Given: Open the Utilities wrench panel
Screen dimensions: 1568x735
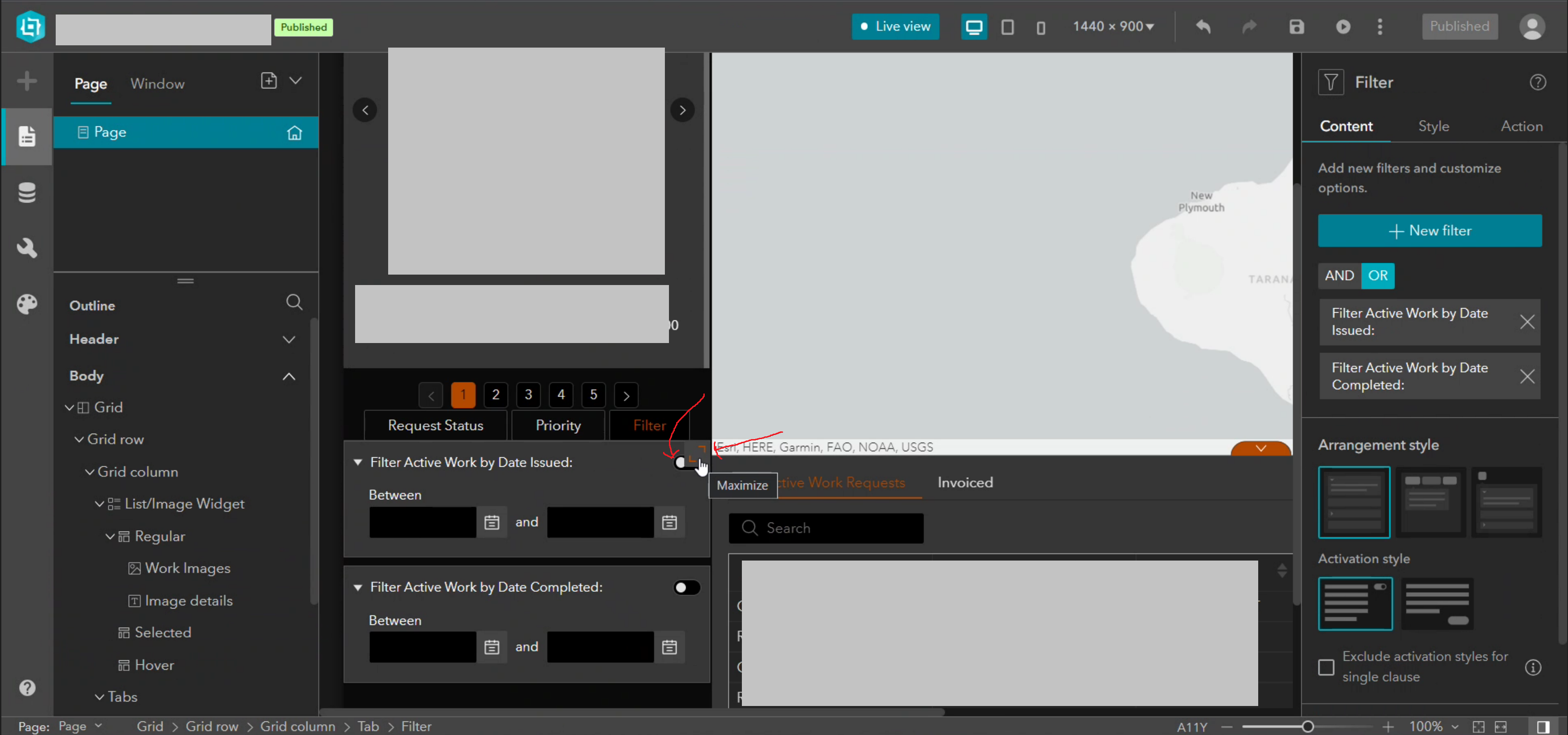Looking at the screenshot, I should [27, 248].
